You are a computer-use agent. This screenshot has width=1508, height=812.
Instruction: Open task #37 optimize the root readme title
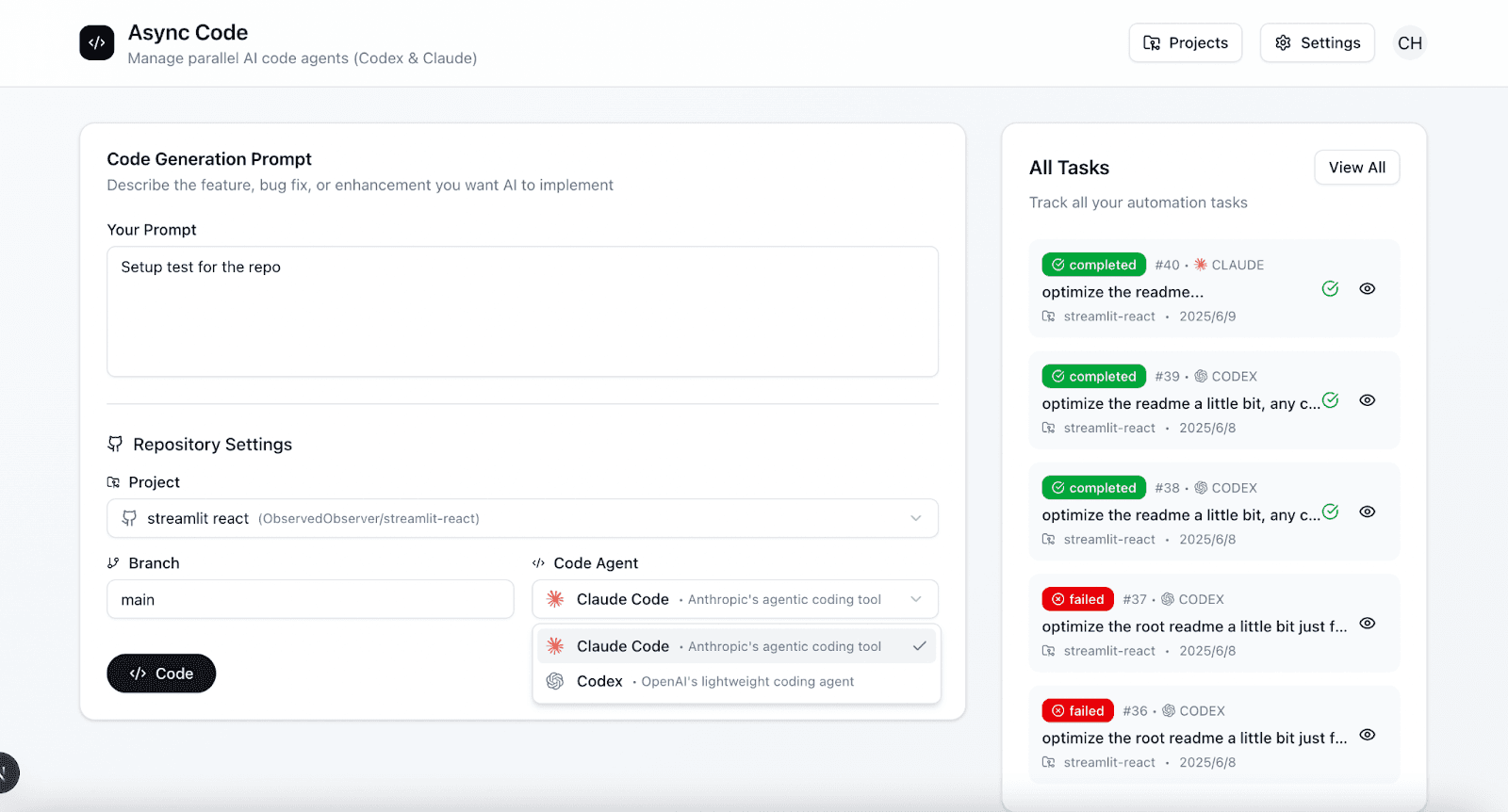[1194, 626]
